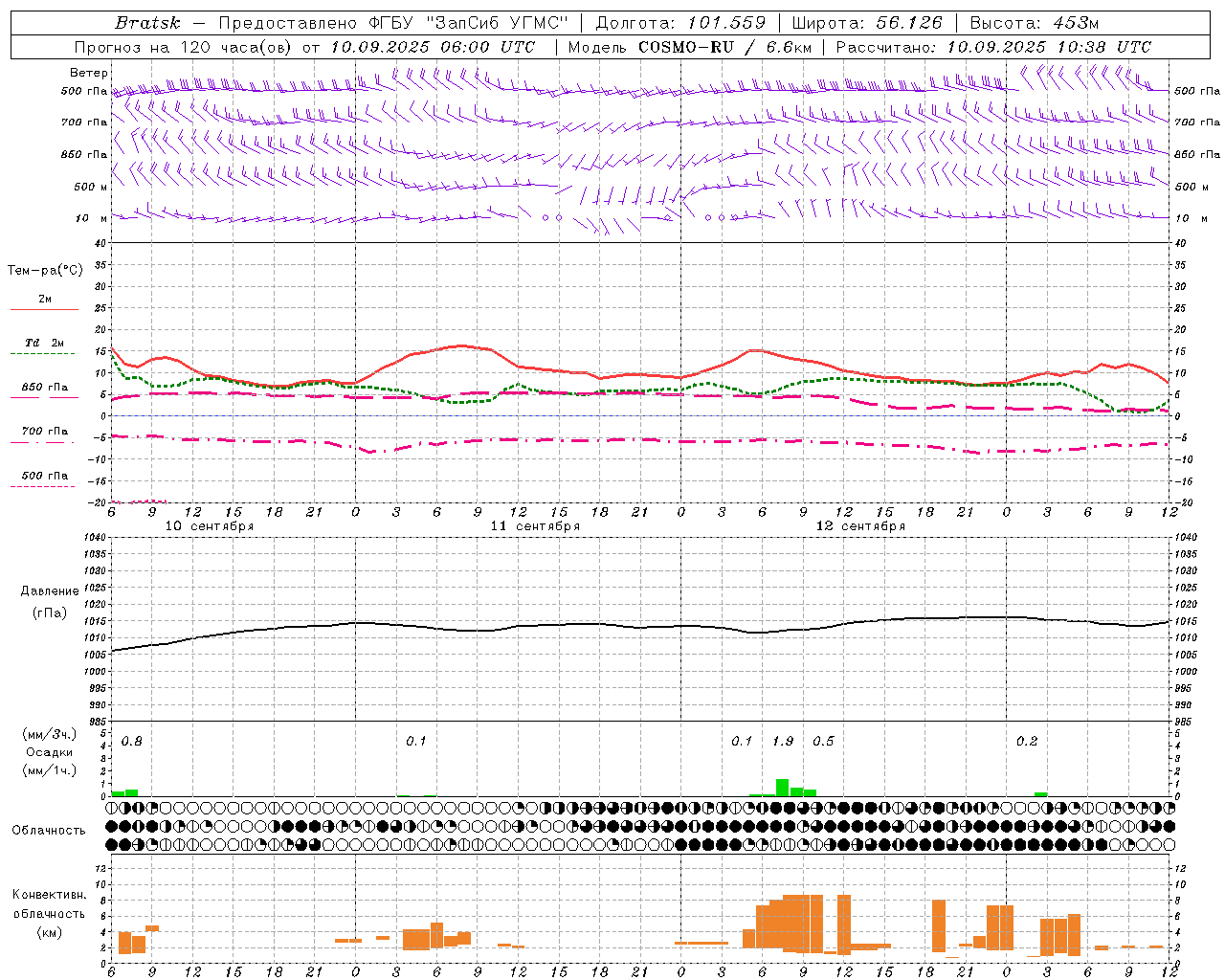
Task: Click the 'Давление' pressure section label
Action: point(50,591)
